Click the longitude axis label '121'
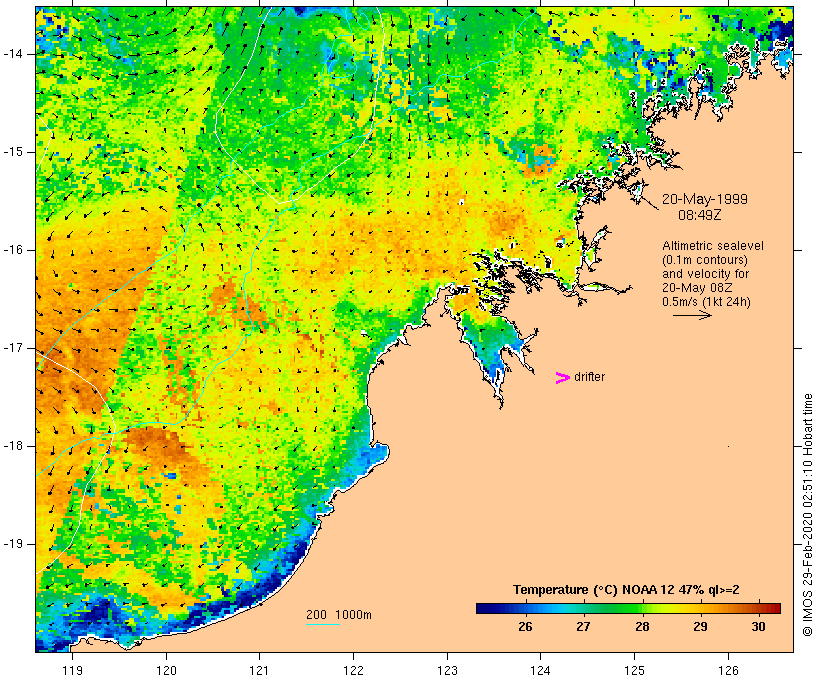 (259, 671)
